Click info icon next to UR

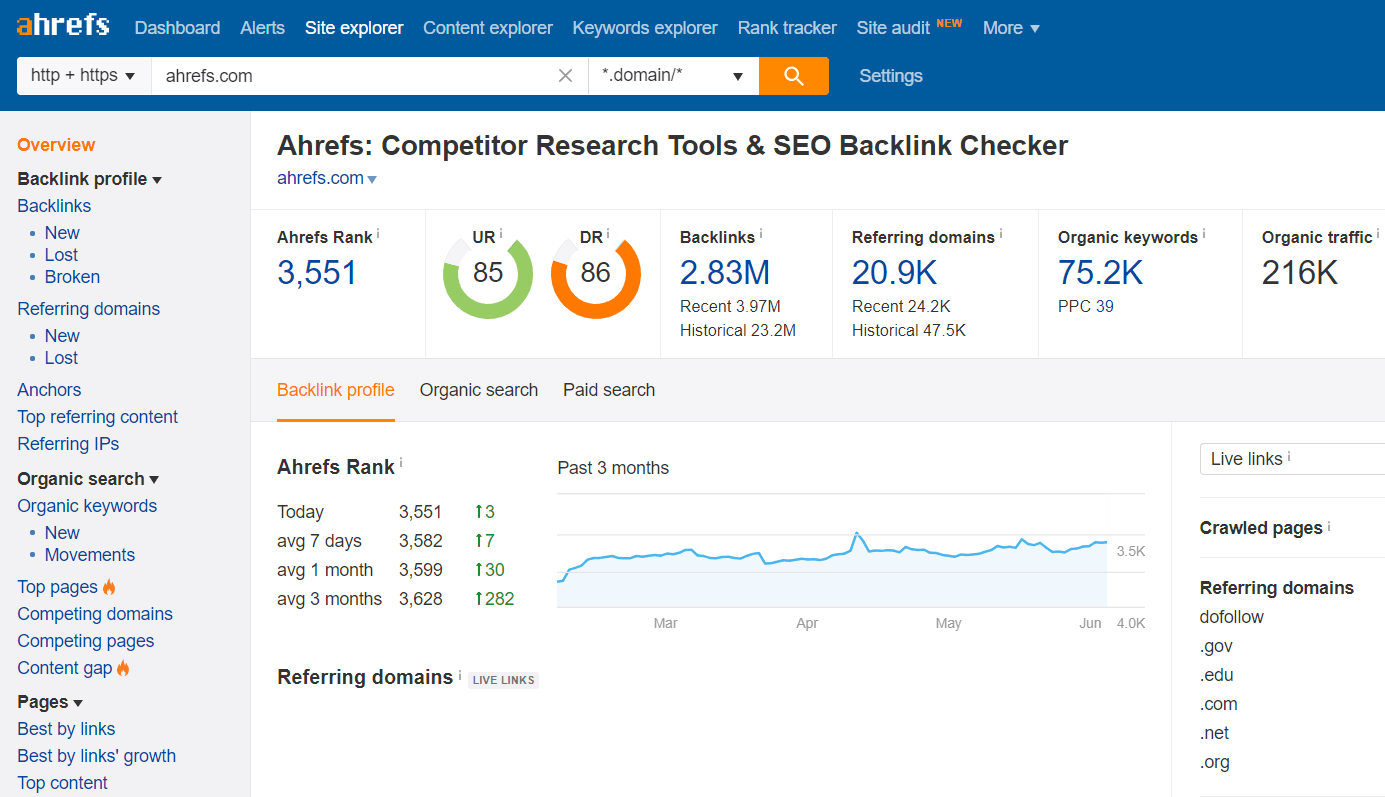pos(501,234)
